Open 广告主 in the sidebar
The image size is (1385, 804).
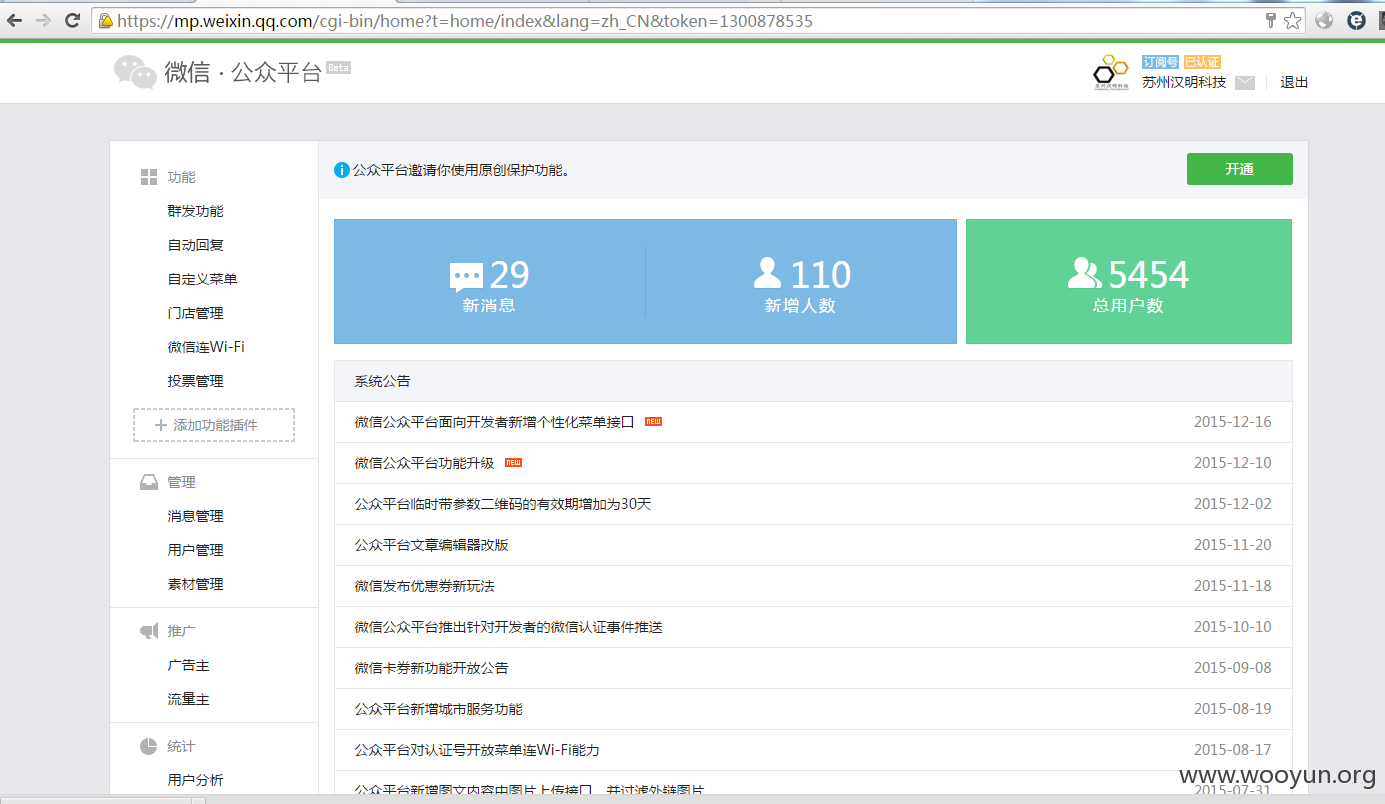click(x=189, y=665)
